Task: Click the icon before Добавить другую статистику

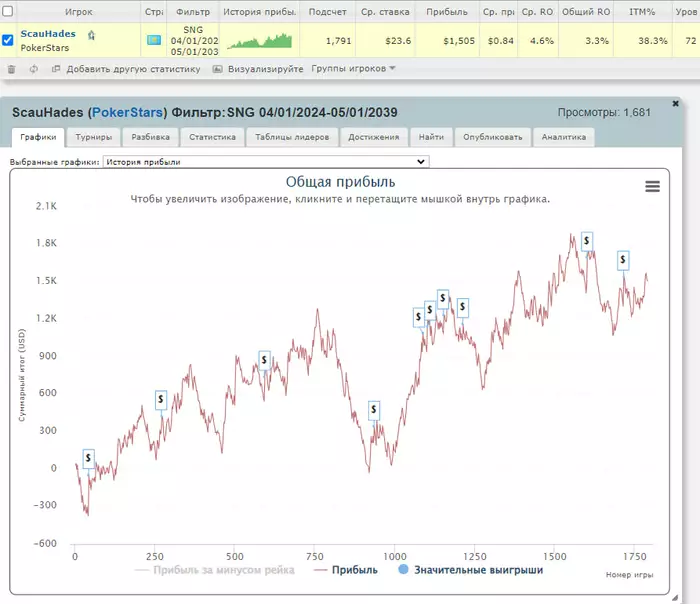Action: 56,69
